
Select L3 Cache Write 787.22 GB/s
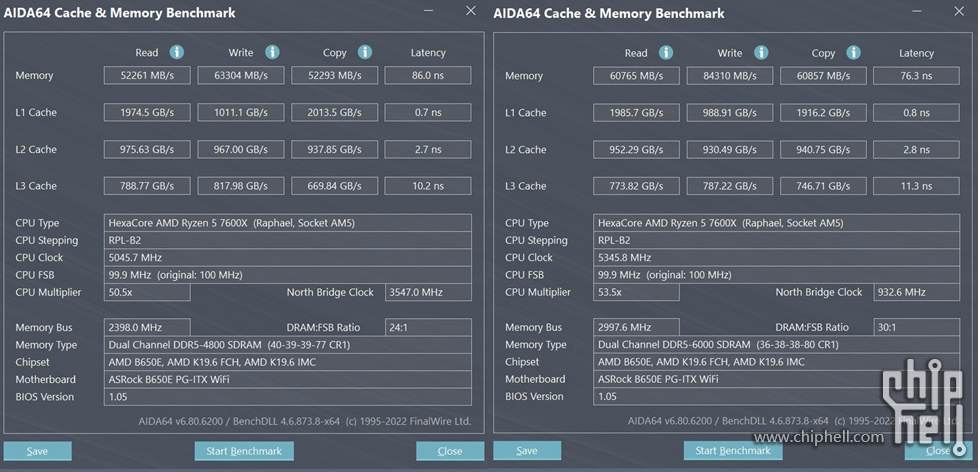(729, 186)
